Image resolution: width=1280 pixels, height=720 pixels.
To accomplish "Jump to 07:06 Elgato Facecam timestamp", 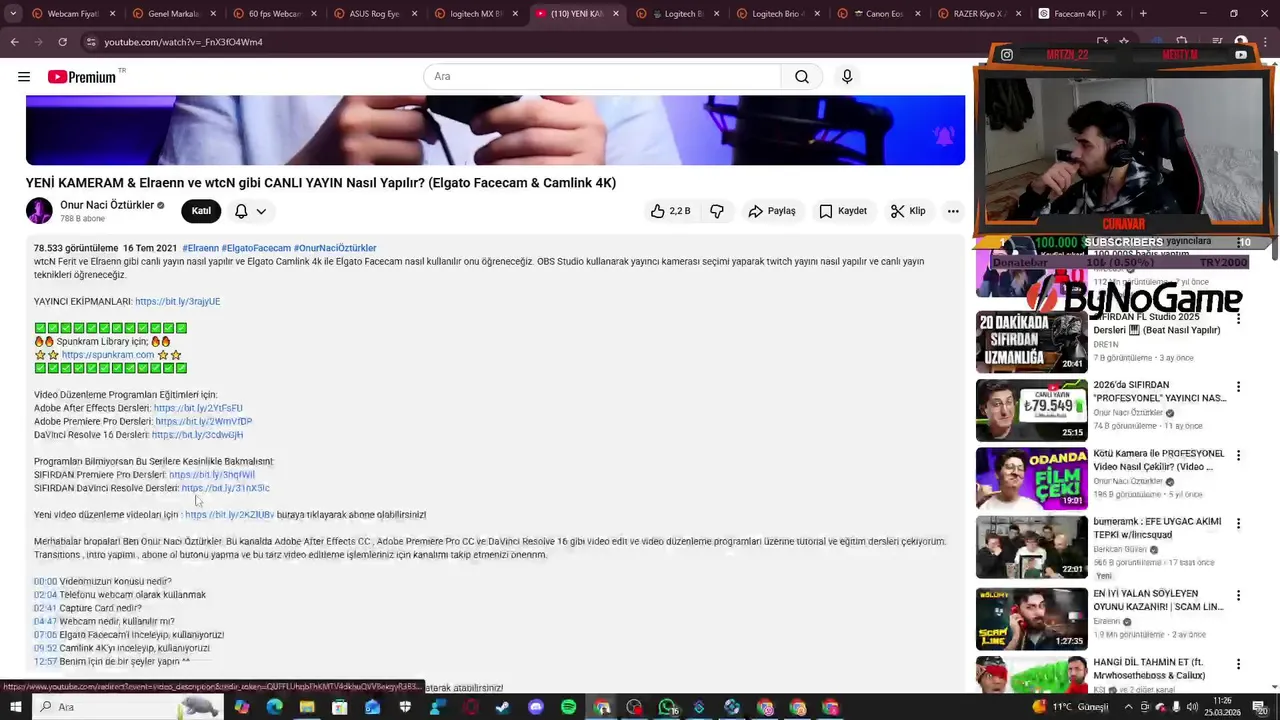I will 45,635.
